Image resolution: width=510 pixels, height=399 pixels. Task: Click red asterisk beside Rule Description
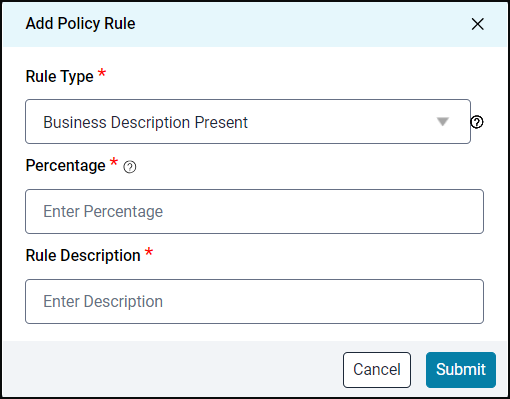(x=149, y=252)
